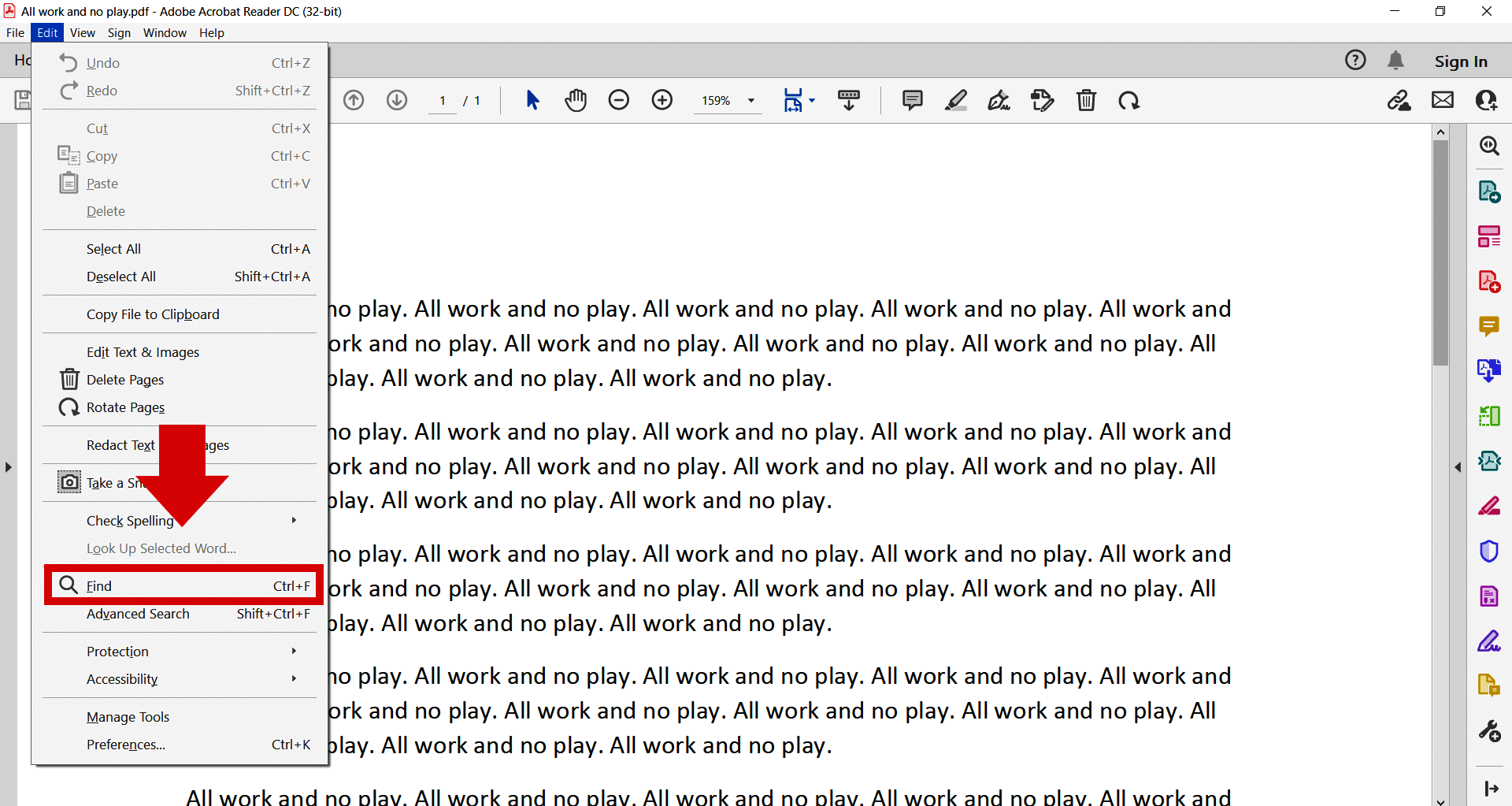
Task: Open the zoom level dropdown
Action: click(750, 101)
